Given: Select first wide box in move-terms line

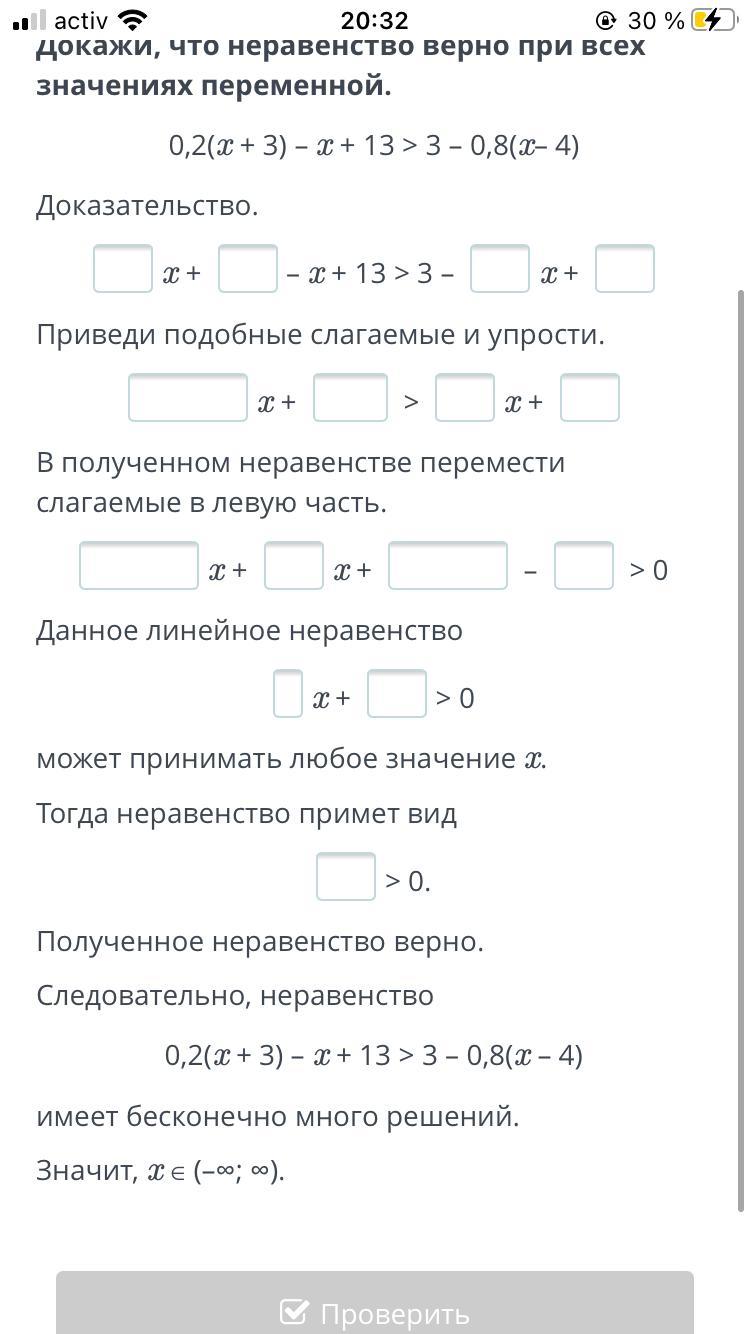Looking at the screenshot, I should (139, 565).
